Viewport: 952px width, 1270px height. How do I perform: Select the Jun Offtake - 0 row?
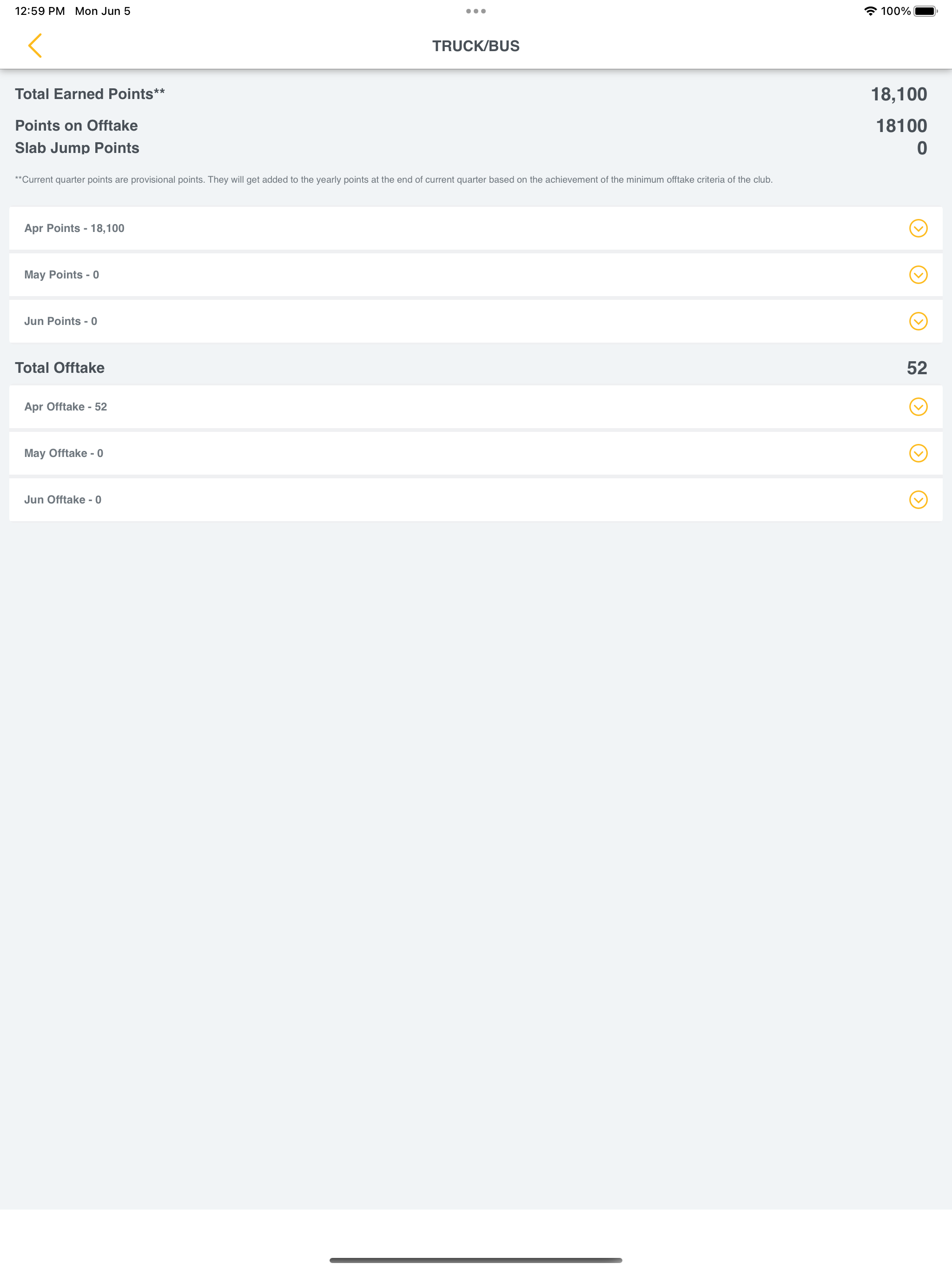click(x=476, y=500)
